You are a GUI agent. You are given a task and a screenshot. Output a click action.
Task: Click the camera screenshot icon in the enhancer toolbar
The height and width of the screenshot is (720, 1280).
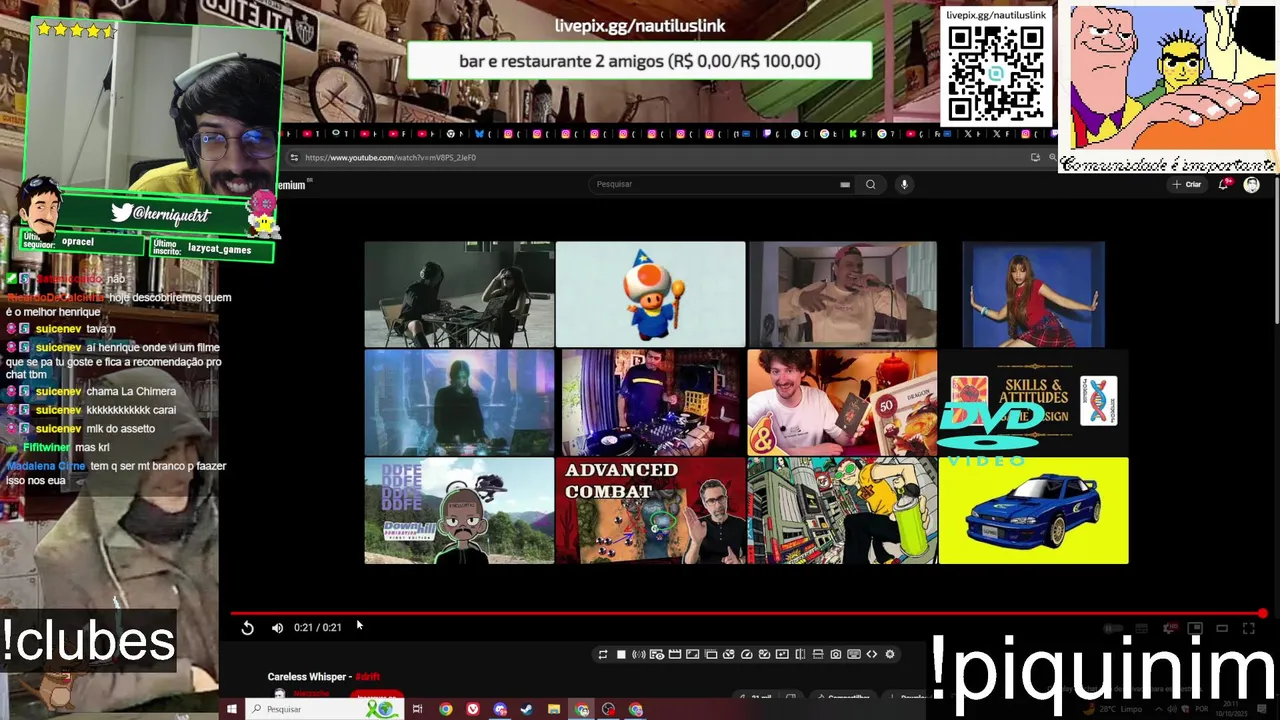point(836,654)
